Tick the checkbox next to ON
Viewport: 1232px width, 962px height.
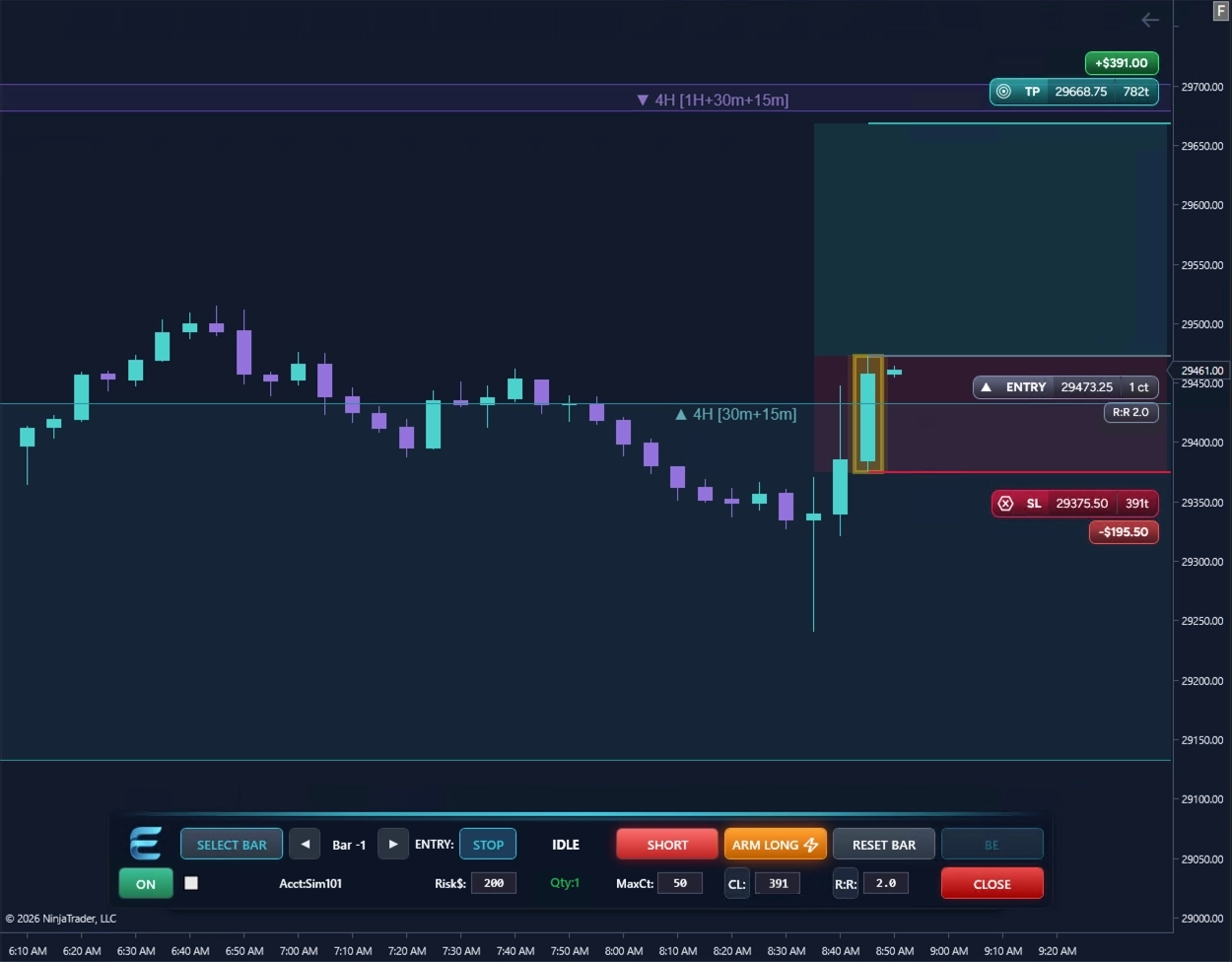click(191, 883)
